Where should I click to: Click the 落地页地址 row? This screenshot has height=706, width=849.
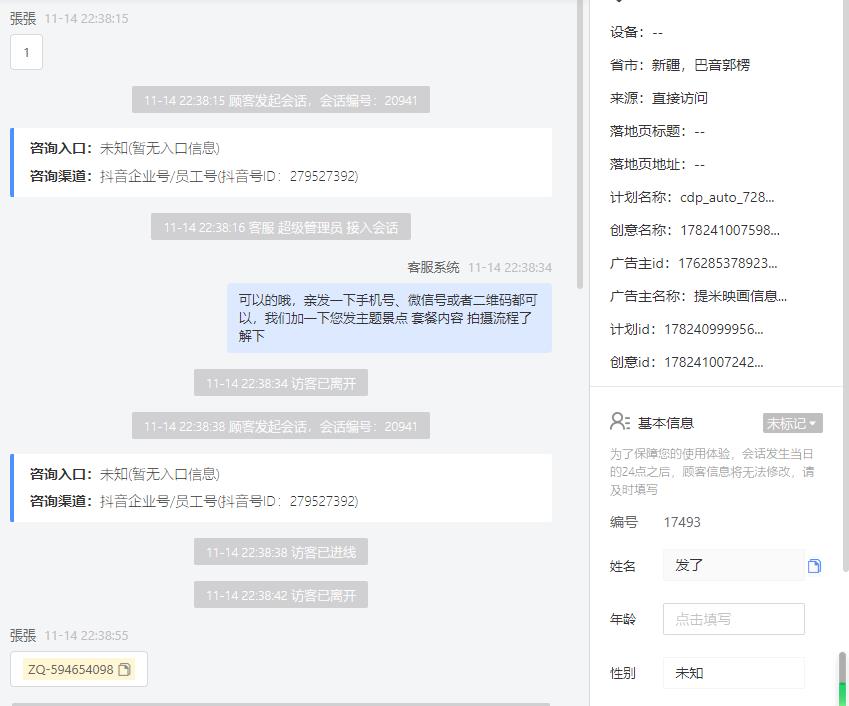coord(657,164)
